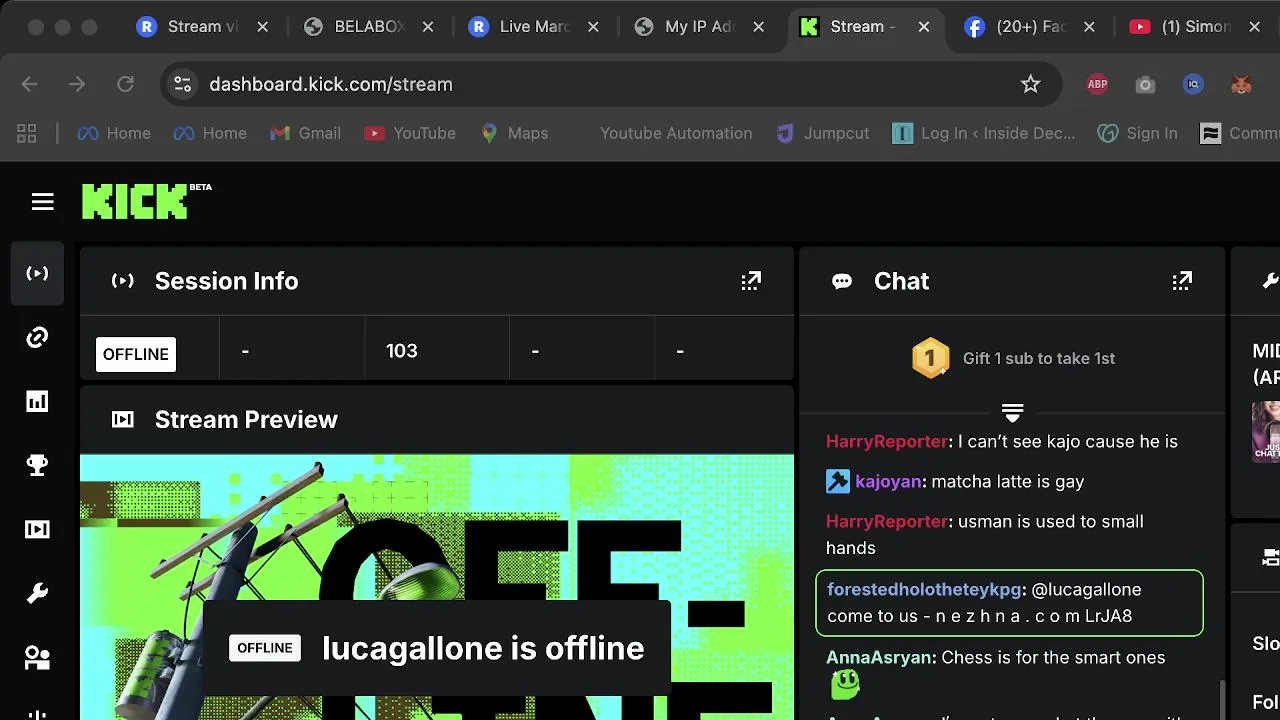The image size is (1280, 720).
Task: Click the lucagallone is offline banner
Action: coord(437,648)
